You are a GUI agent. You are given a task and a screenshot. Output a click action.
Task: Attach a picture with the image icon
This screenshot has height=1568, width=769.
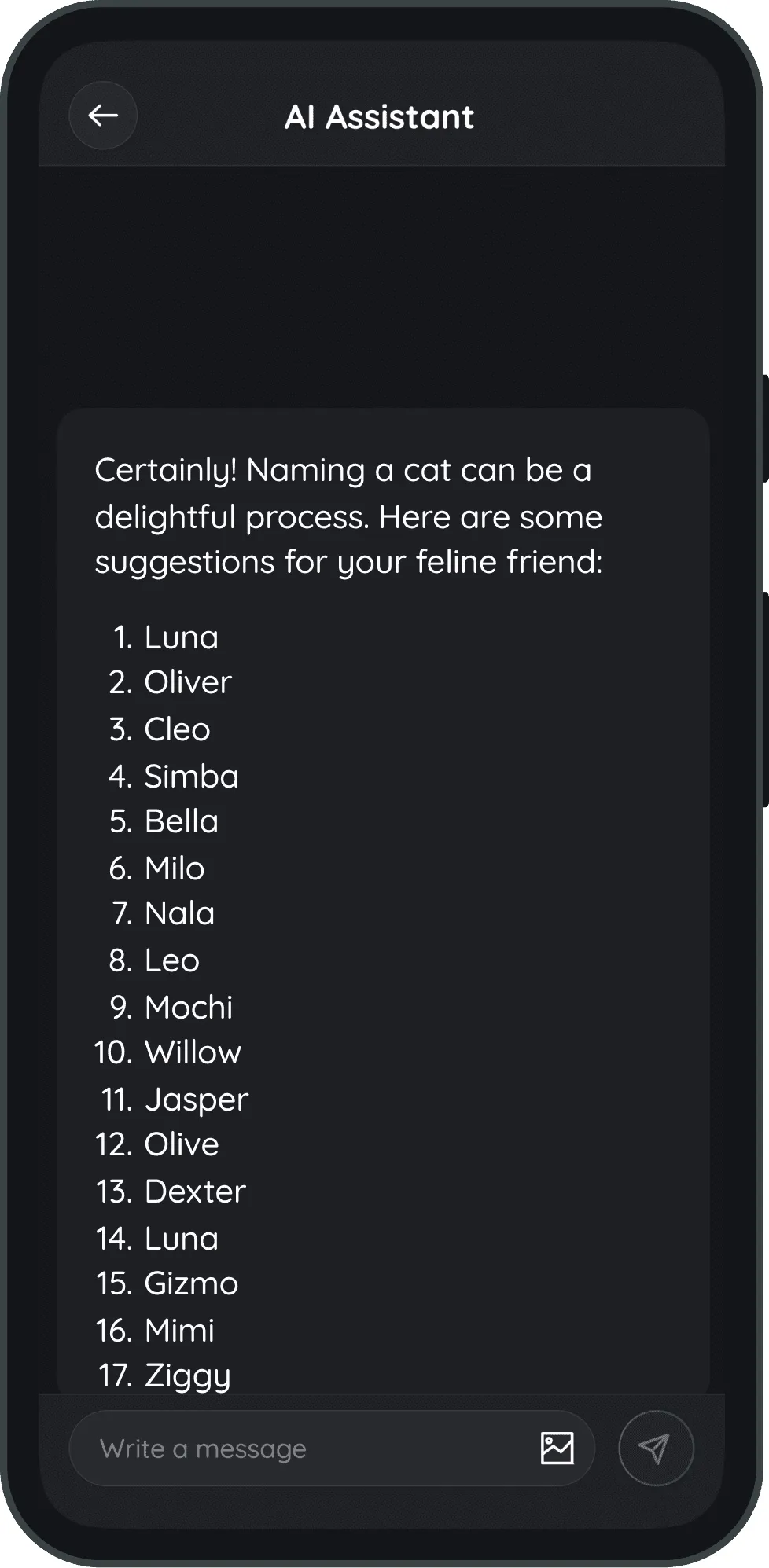click(x=557, y=1448)
